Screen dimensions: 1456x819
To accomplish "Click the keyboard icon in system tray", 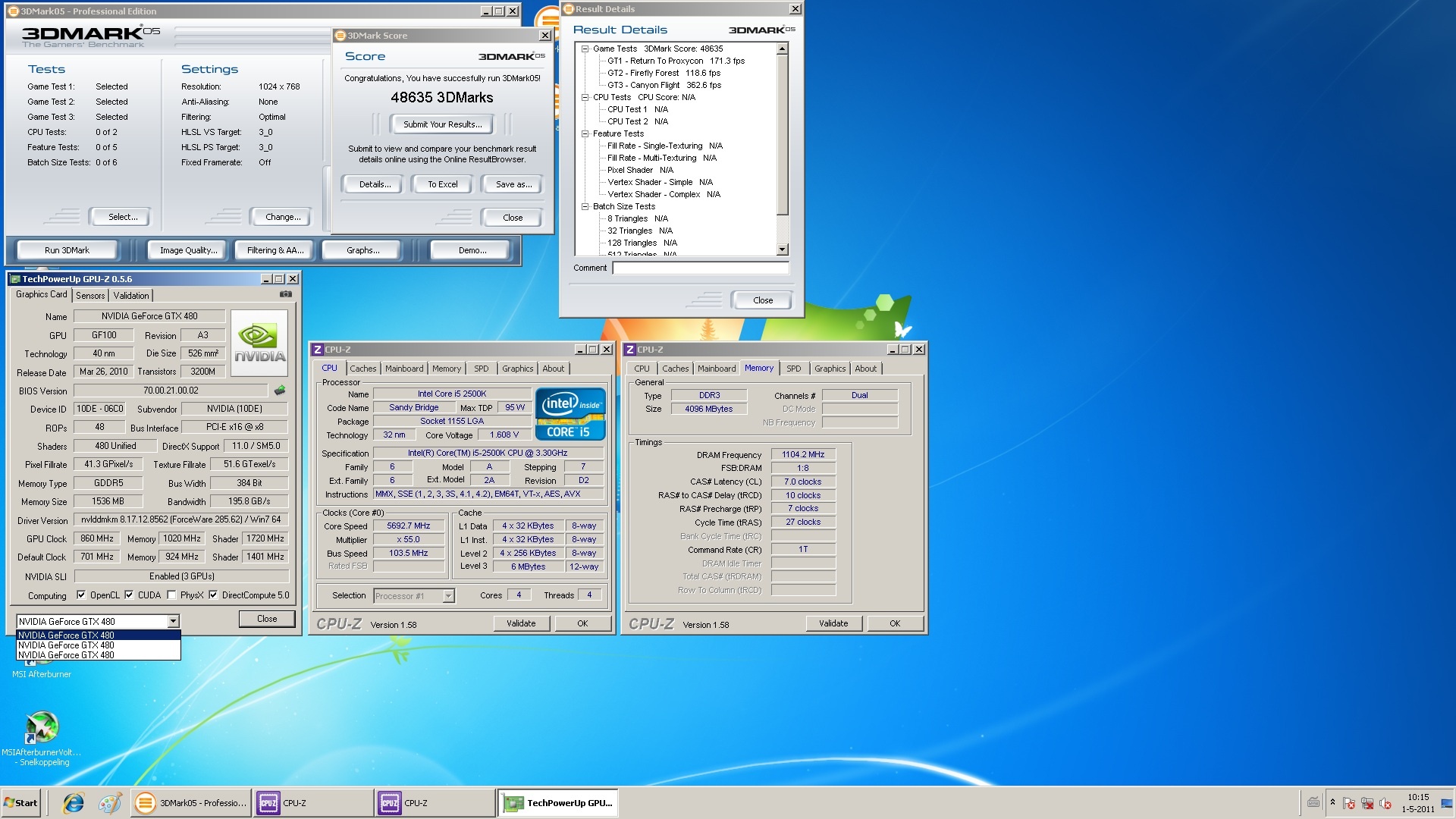I will [x=1313, y=802].
